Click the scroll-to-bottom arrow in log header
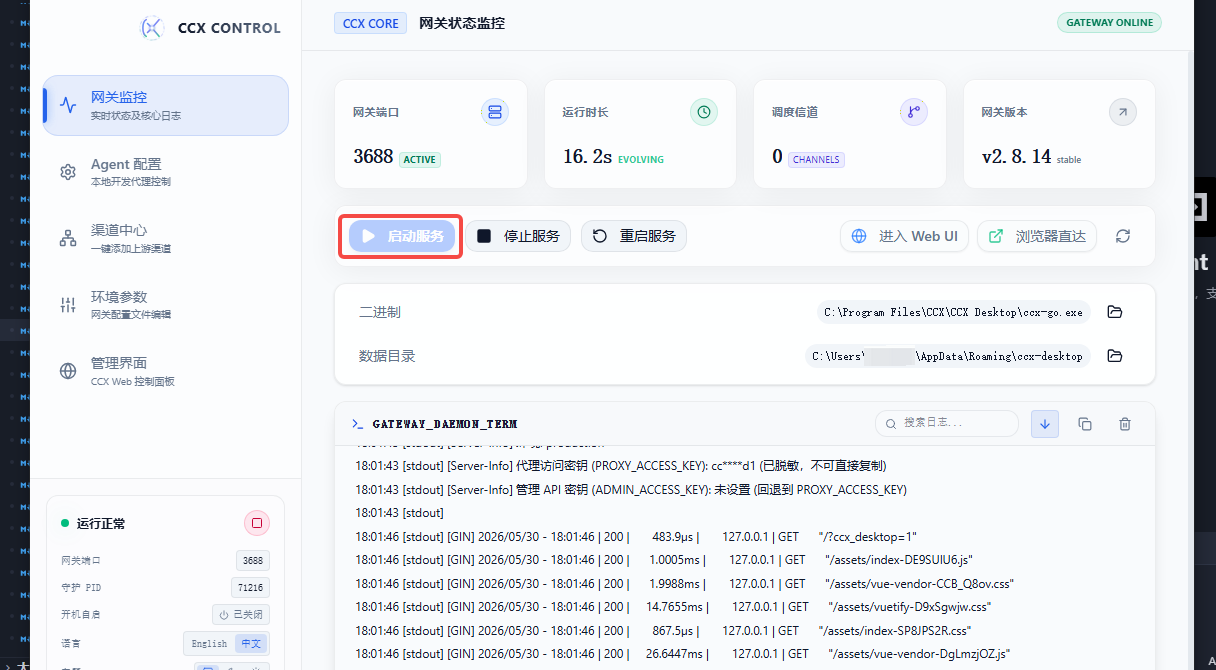1216x670 pixels. pyautogui.click(x=1045, y=424)
